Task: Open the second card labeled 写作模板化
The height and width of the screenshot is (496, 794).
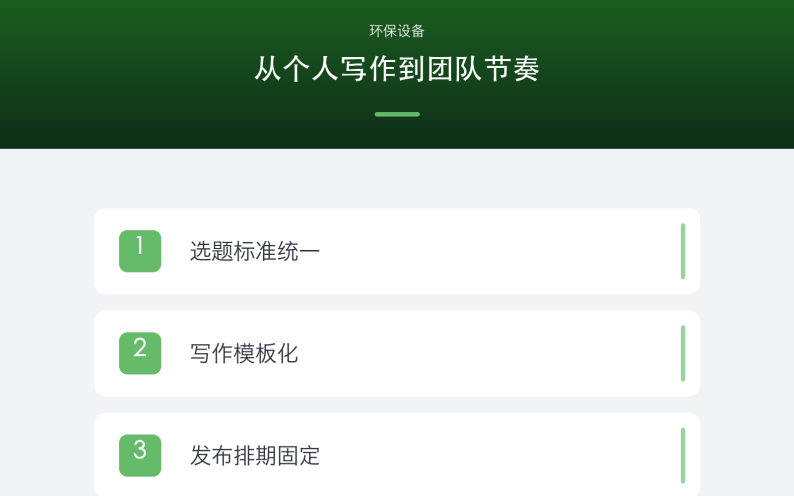Action: point(397,353)
